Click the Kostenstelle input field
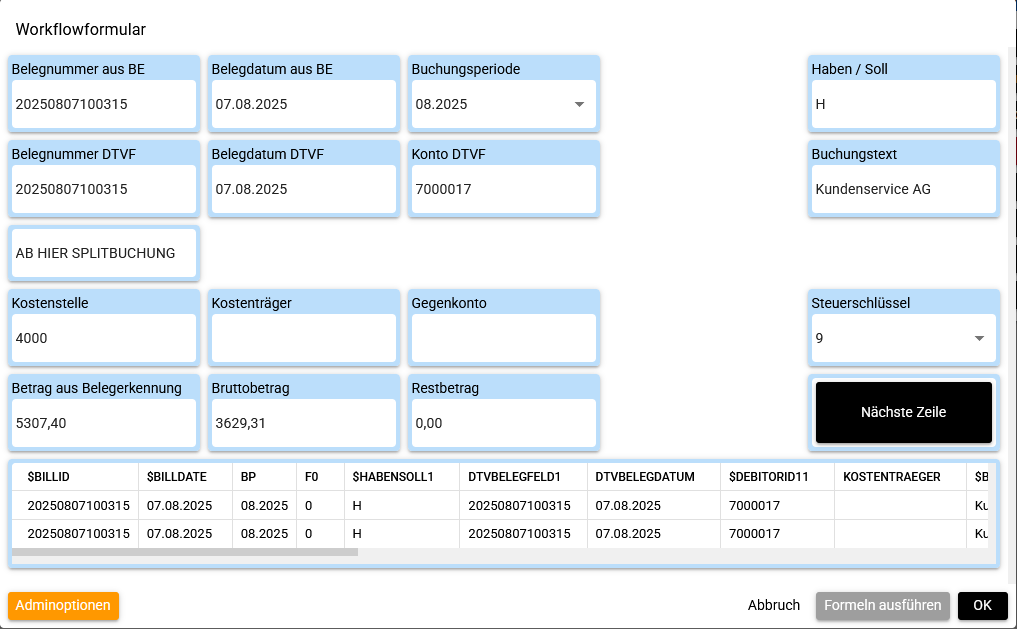The image size is (1017, 629). (x=103, y=339)
